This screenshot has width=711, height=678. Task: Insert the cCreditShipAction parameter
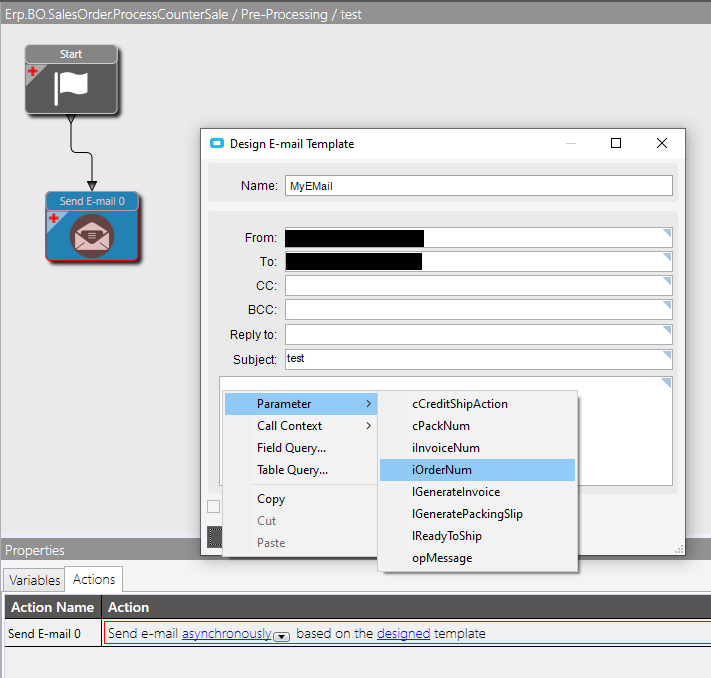coord(477,404)
